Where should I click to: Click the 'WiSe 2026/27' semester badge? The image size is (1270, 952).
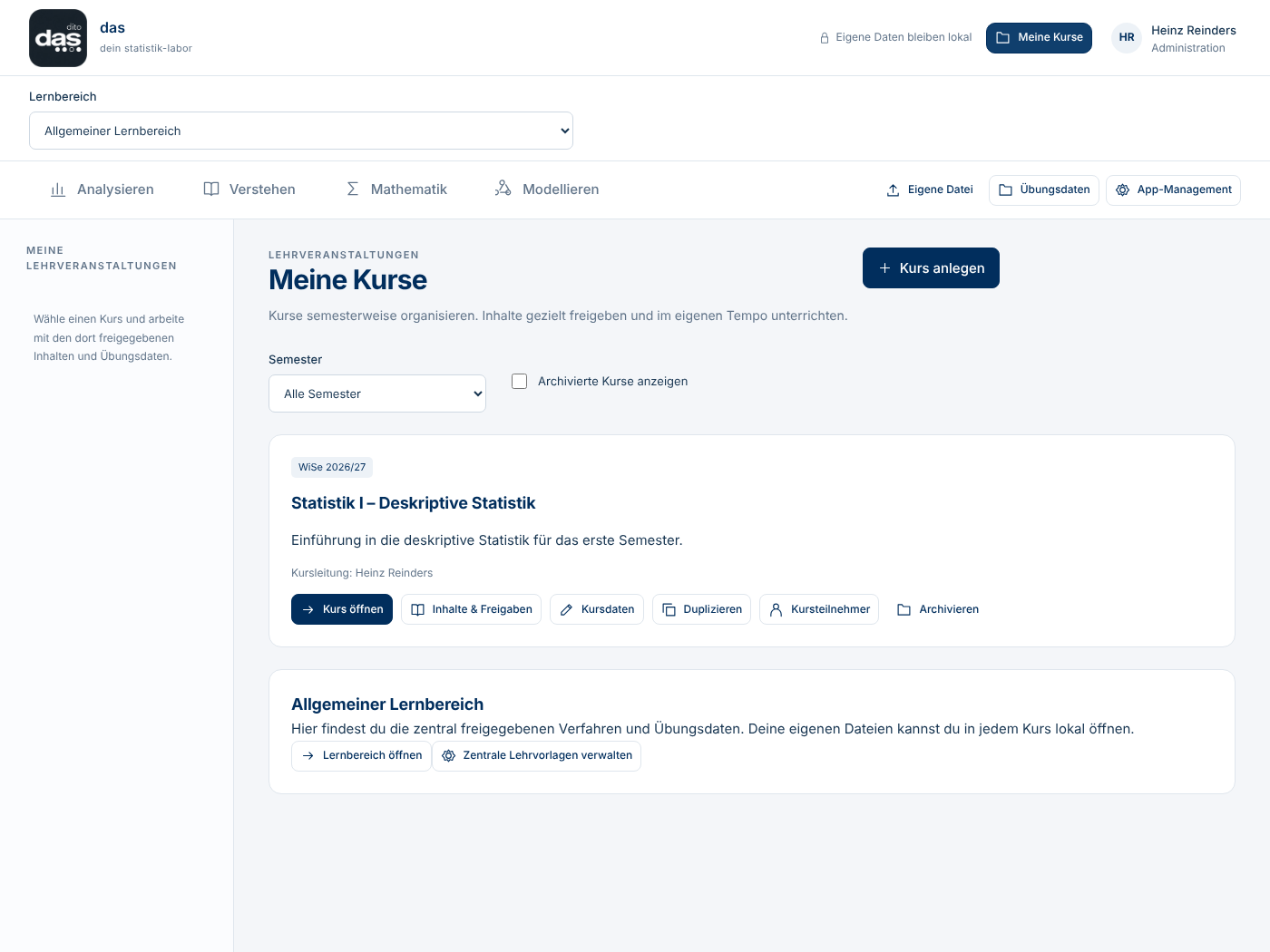tap(332, 468)
